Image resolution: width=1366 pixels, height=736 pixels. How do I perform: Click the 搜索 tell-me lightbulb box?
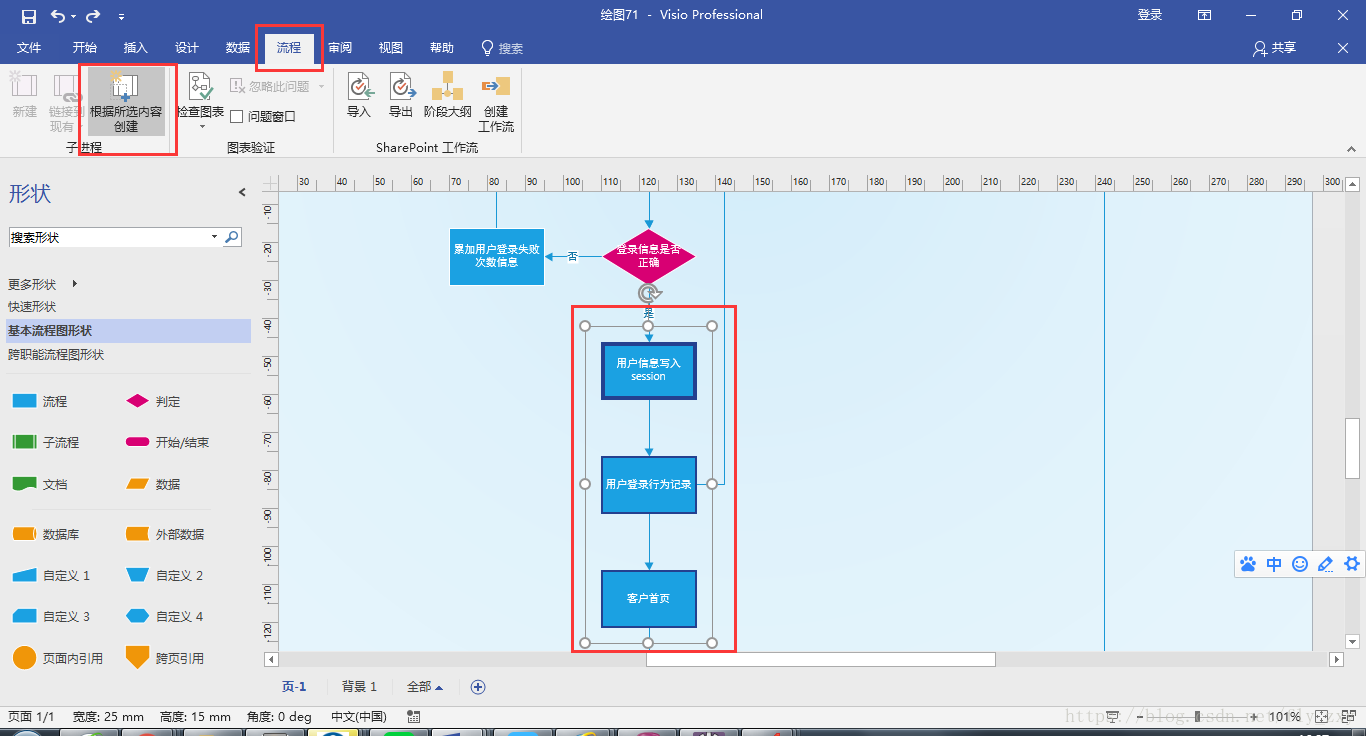click(502, 48)
